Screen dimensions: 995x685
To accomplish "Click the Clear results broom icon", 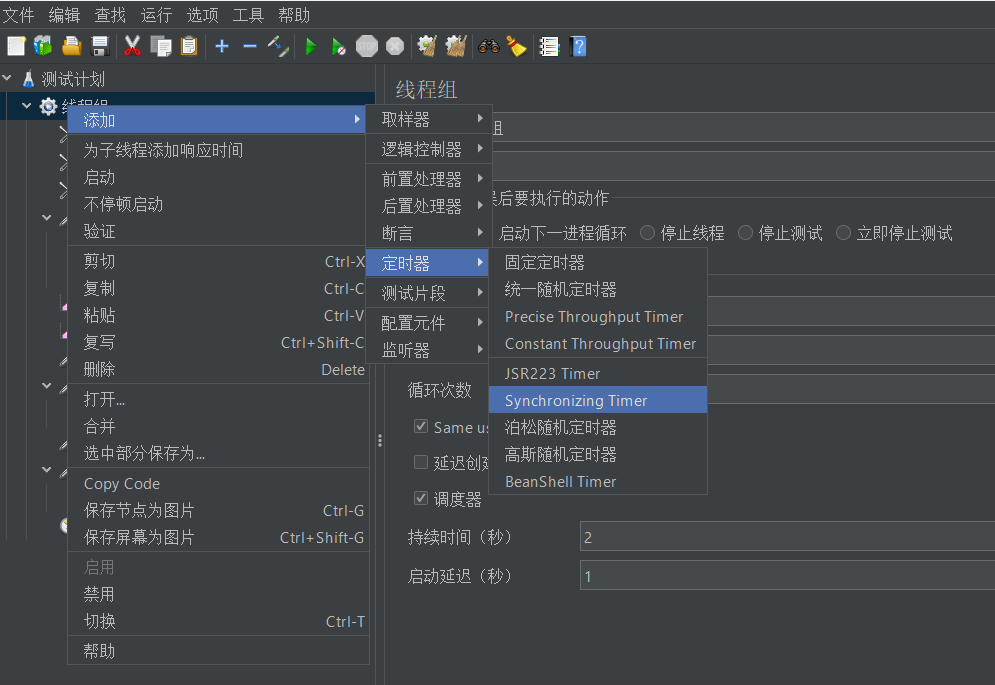I will (427, 46).
